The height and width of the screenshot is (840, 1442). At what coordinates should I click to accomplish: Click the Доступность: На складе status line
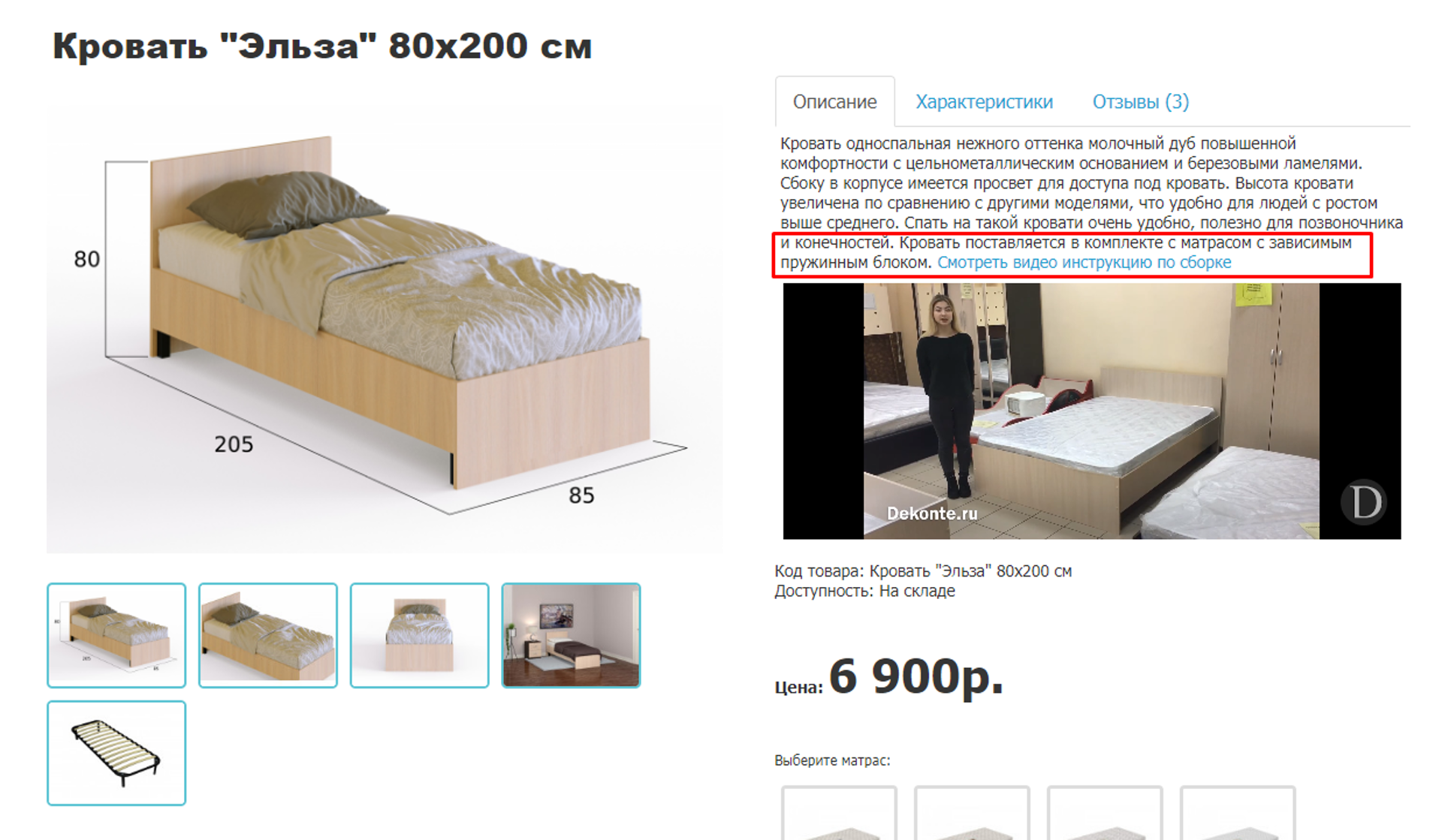[864, 591]
